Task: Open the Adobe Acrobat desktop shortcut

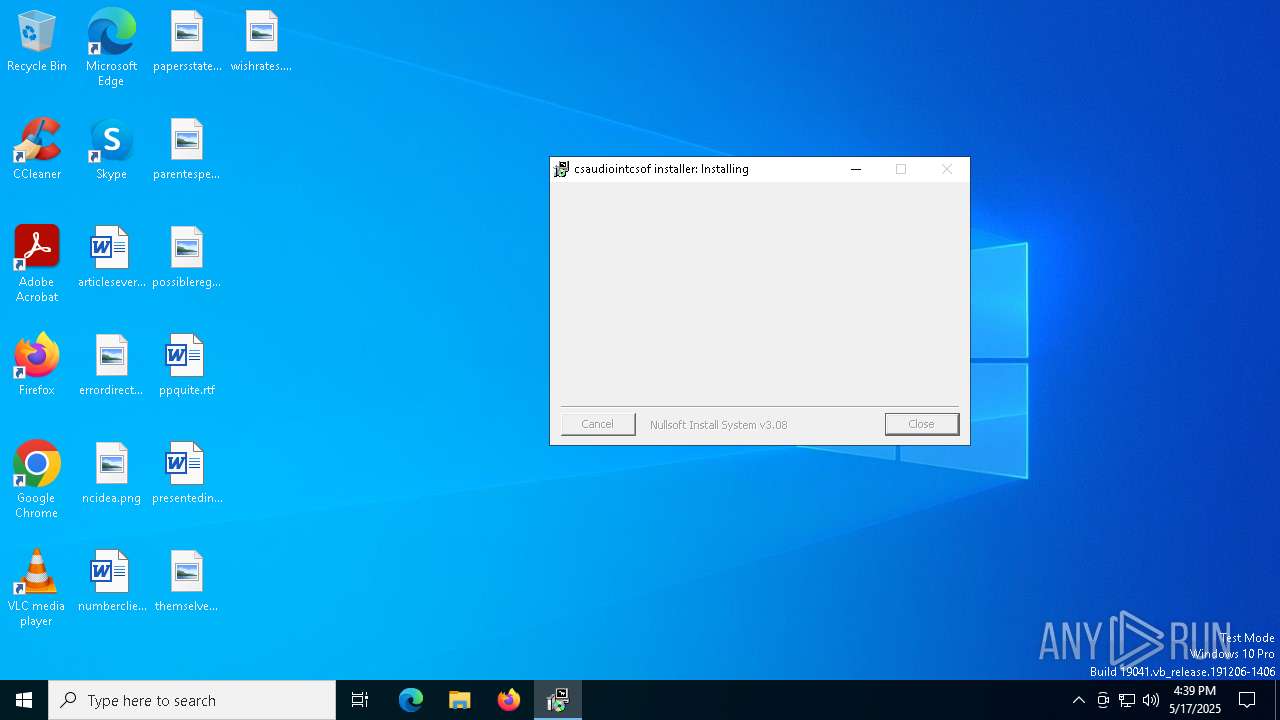Action: point(37,264)
